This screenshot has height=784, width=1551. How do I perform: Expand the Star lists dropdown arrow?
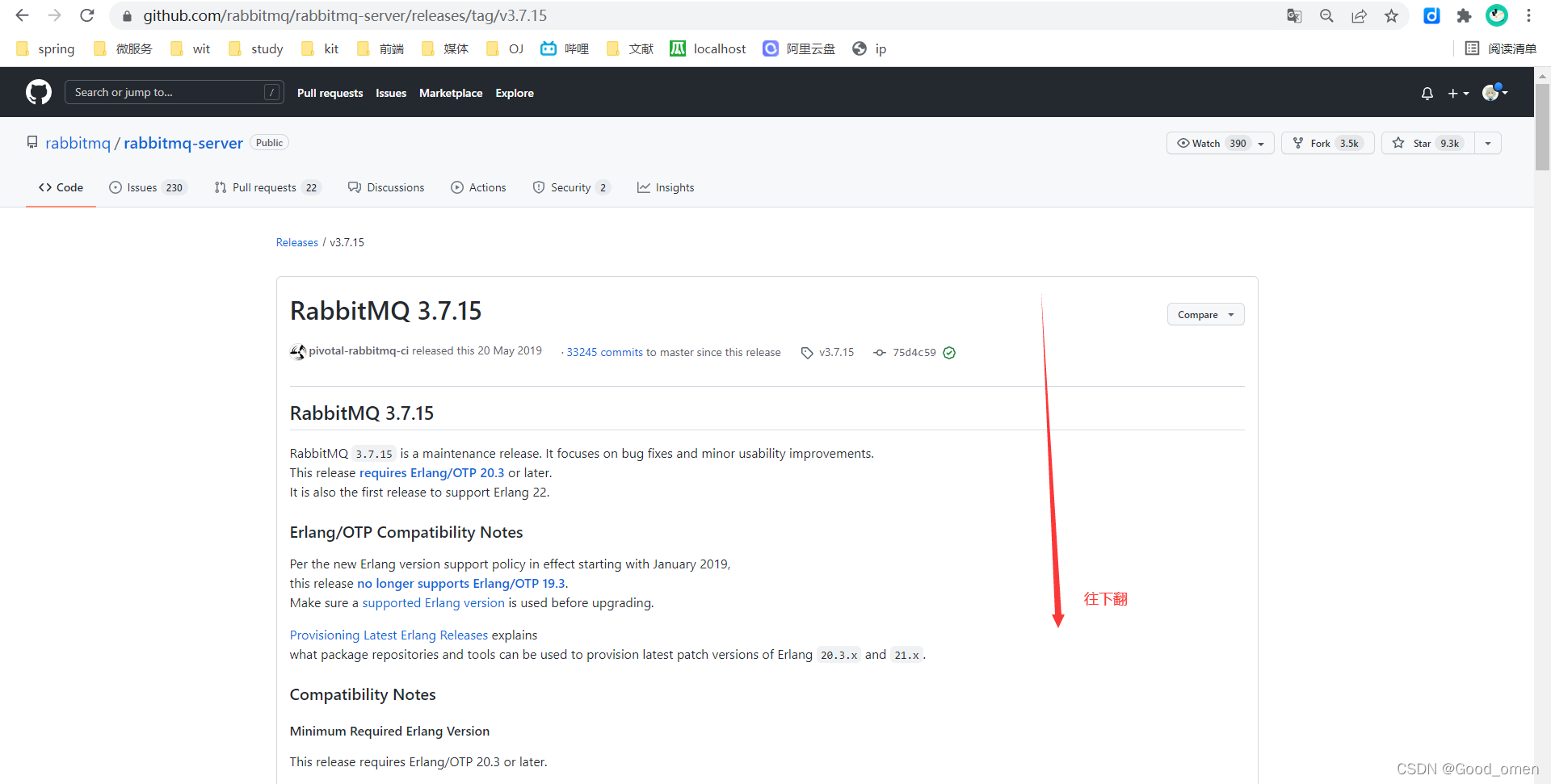point(1488,143)
